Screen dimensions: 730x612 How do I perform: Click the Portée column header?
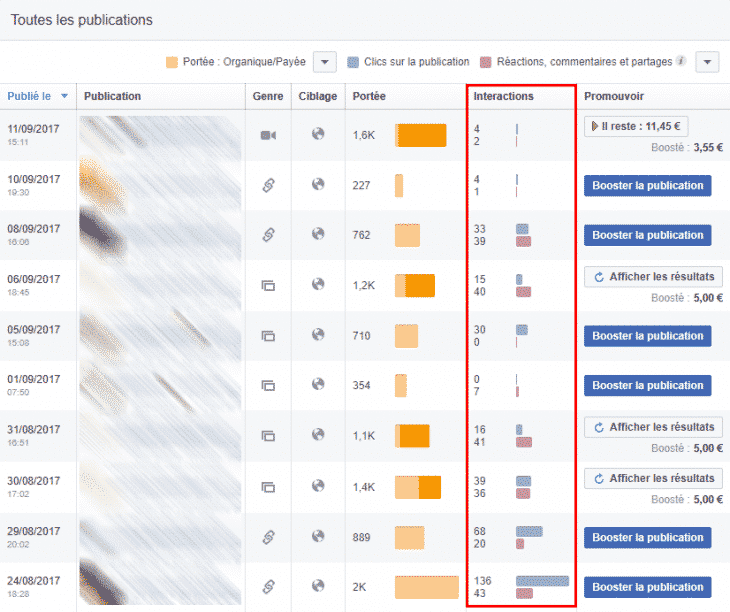pos(369,96)
